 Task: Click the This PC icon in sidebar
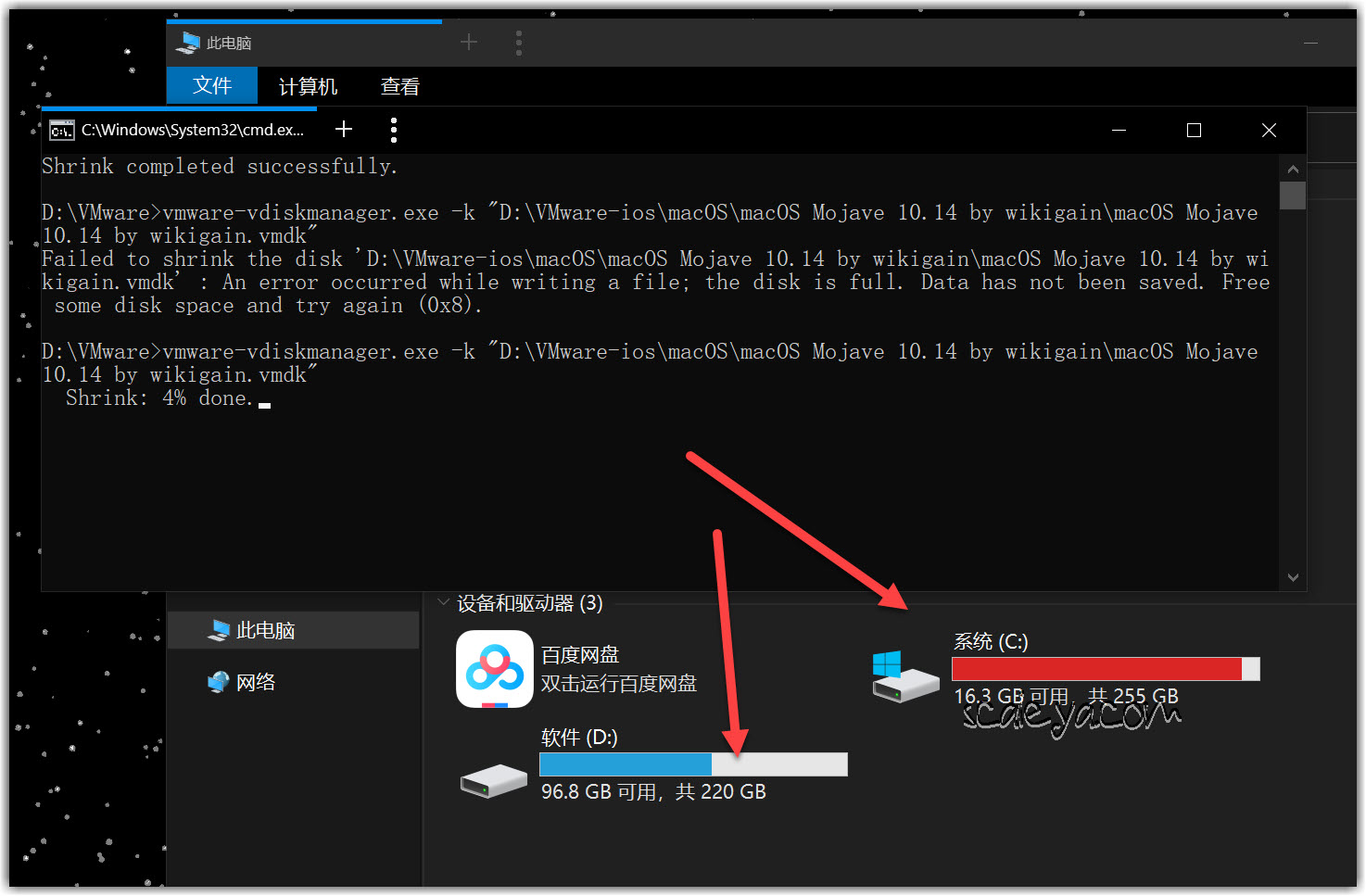tap(219, 631)
